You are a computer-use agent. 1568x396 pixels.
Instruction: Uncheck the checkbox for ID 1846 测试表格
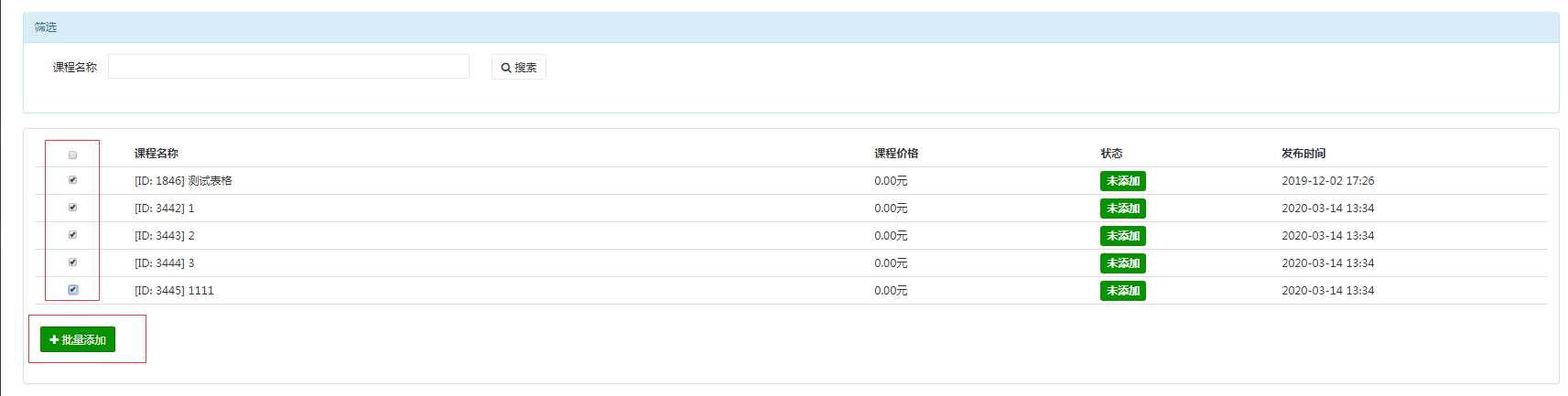tap(72, 180)
